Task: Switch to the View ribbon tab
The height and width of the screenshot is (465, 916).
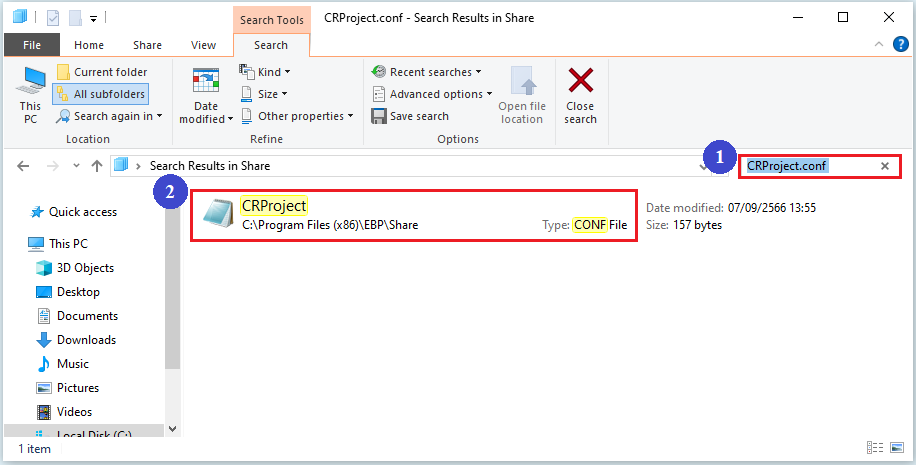Action: pos(203,45)
